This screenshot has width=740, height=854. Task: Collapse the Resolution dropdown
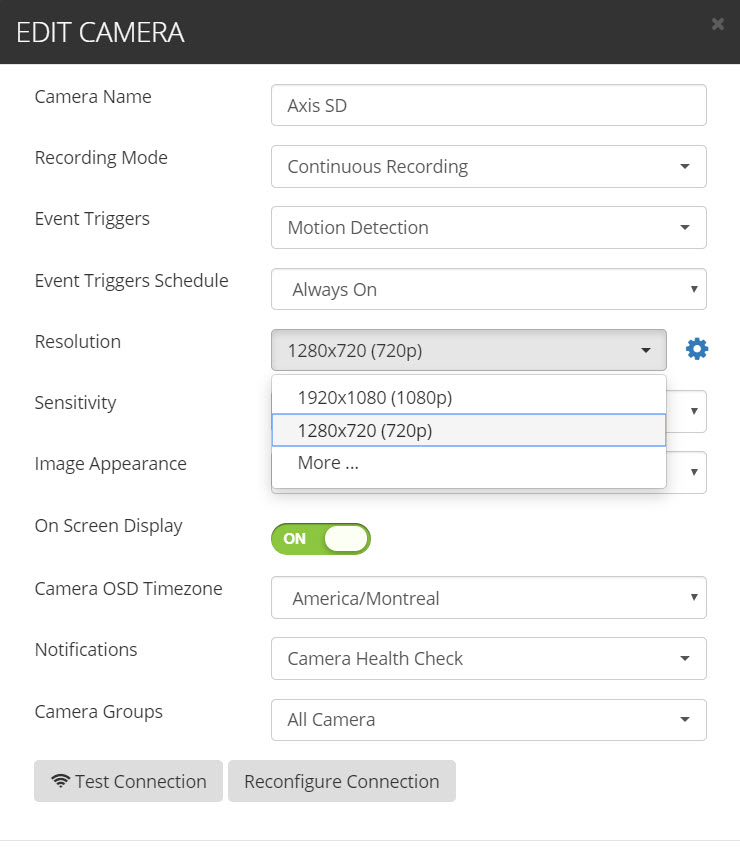[468, 350]
